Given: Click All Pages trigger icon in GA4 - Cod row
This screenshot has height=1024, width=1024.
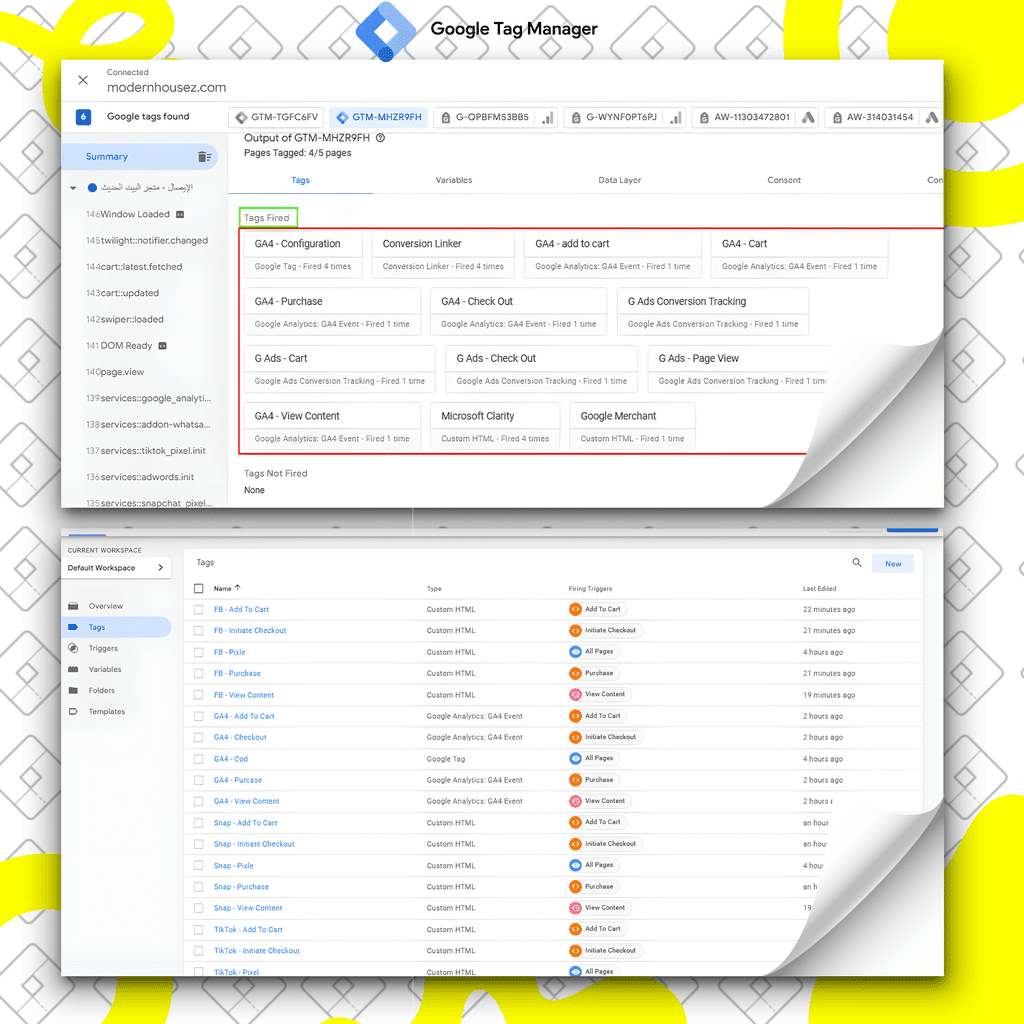Looking at the screenshot, I should 575,758.
